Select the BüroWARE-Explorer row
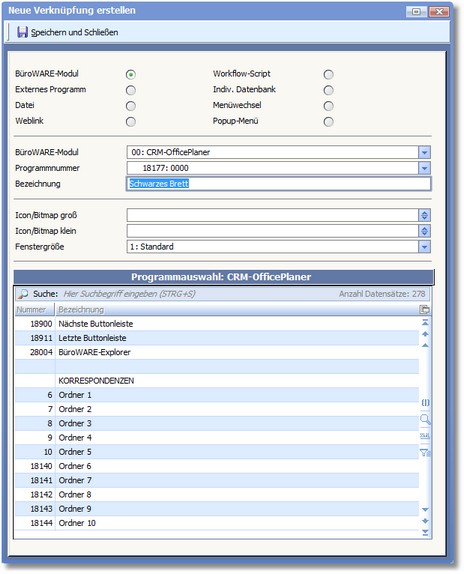The width and height of the screenshot is (464, 574). click(217, 352)
